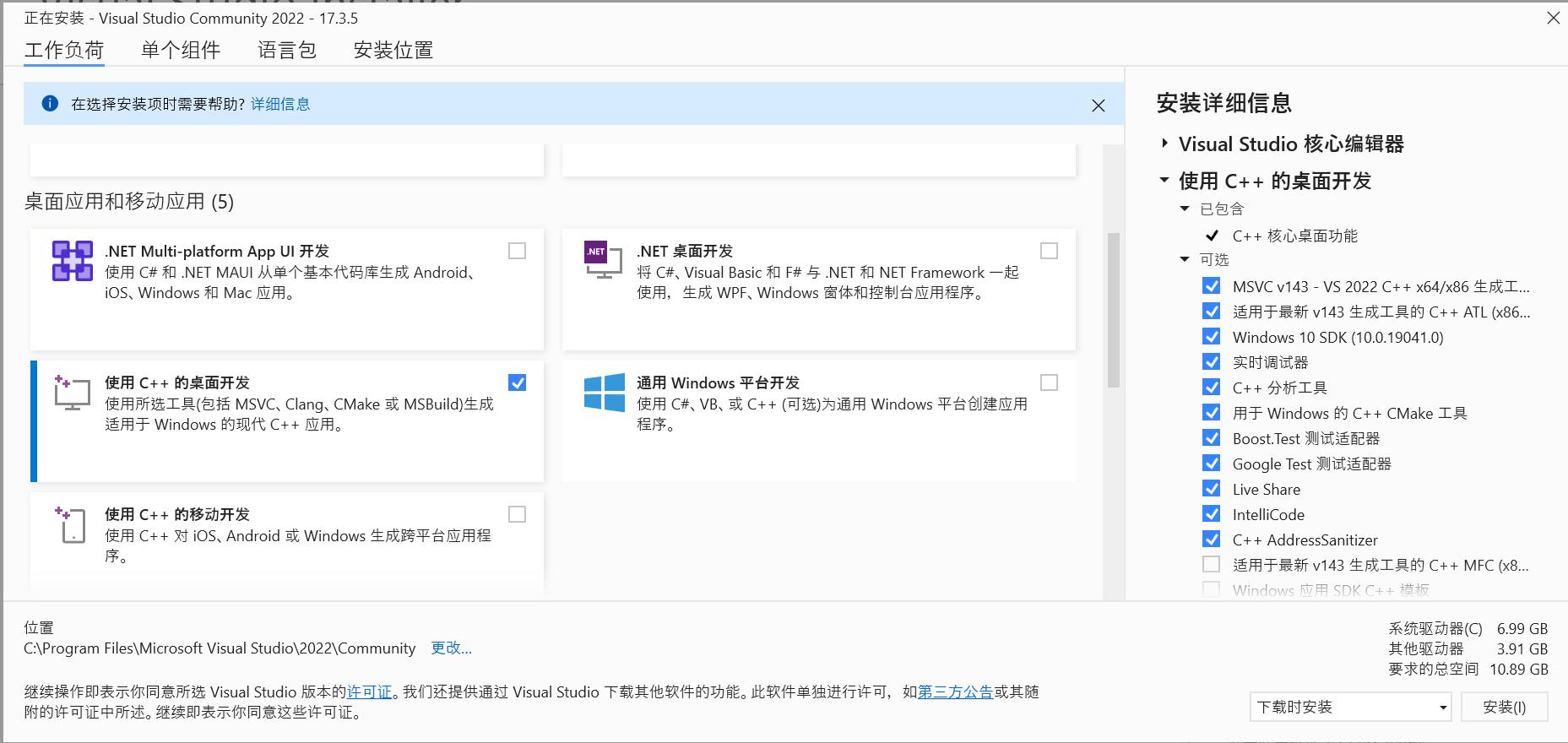Uncheck MSVC v143 build tools option
The width and height of the screenshot is (1568, 743).
coord(1212,286)
